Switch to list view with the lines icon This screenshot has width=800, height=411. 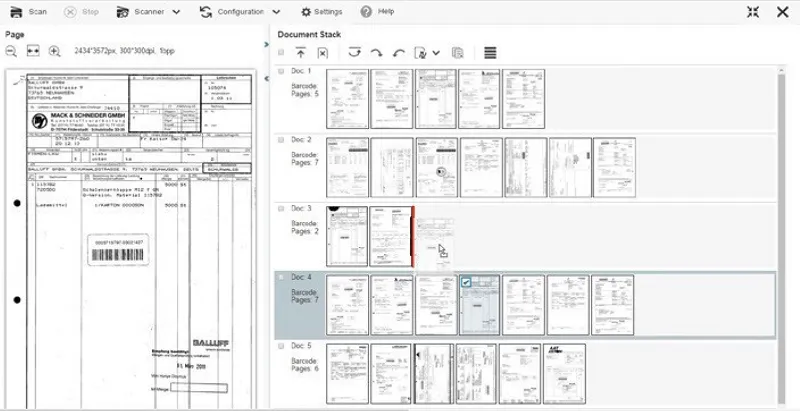coord(490,53)
